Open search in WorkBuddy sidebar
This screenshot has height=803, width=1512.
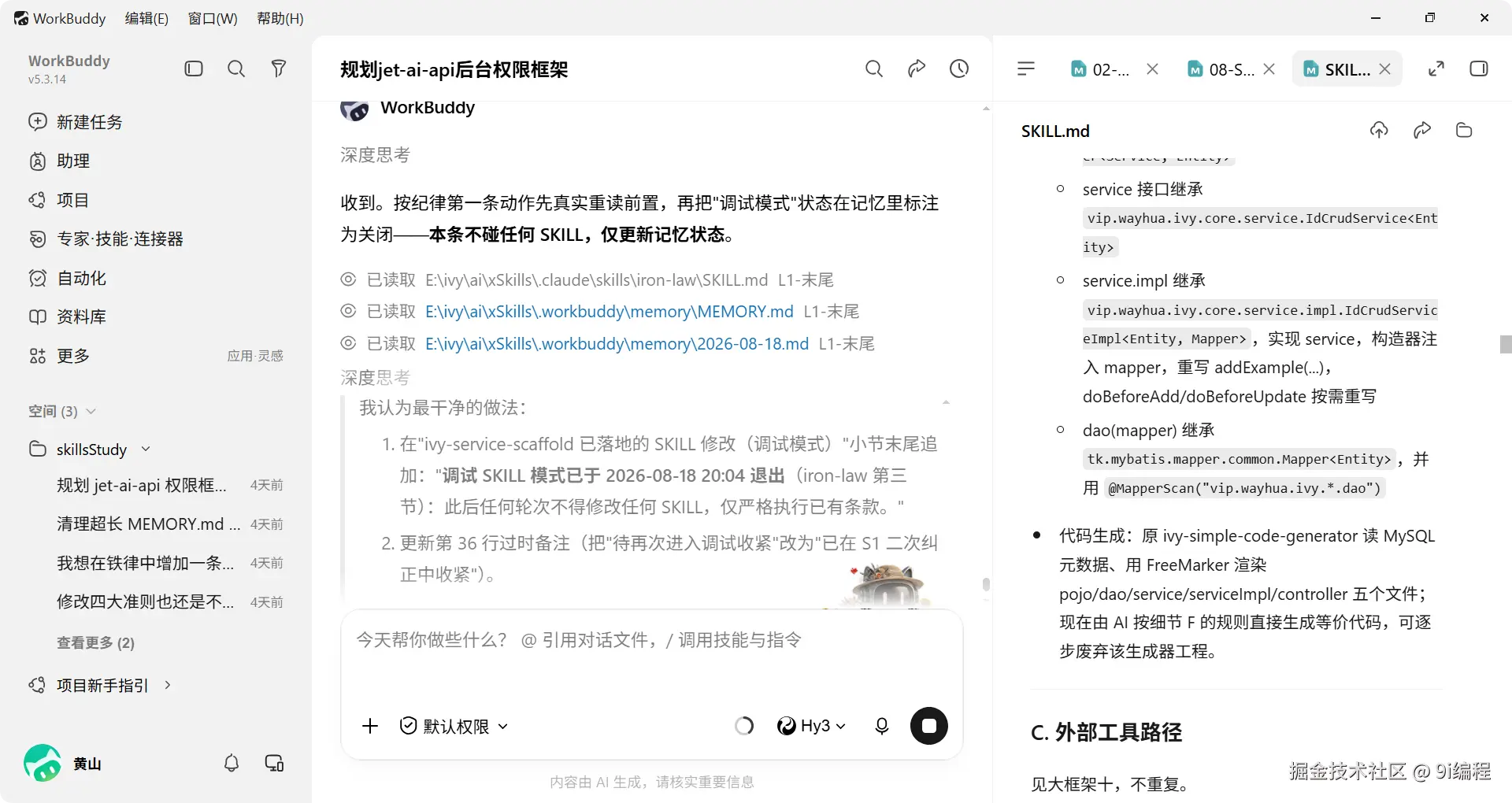236,68
